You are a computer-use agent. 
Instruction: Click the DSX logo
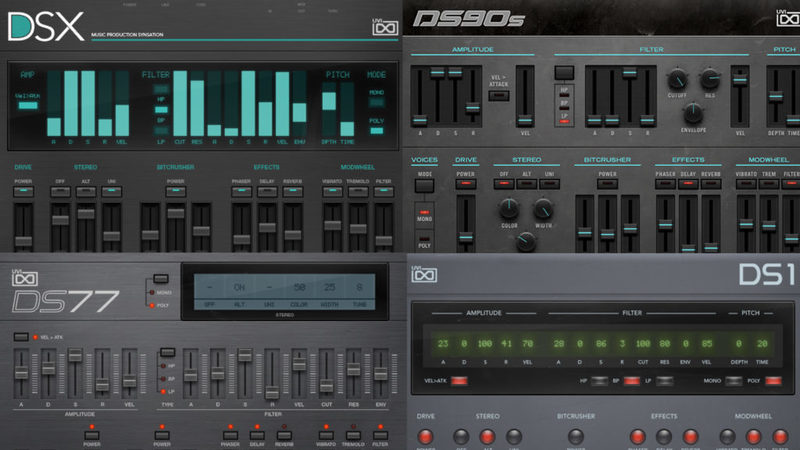(x=46, y=25)
